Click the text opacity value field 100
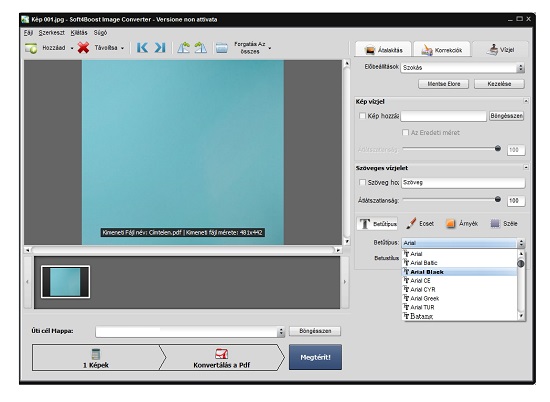The height and width of the screenshot is (402, 550). point(516,201)
